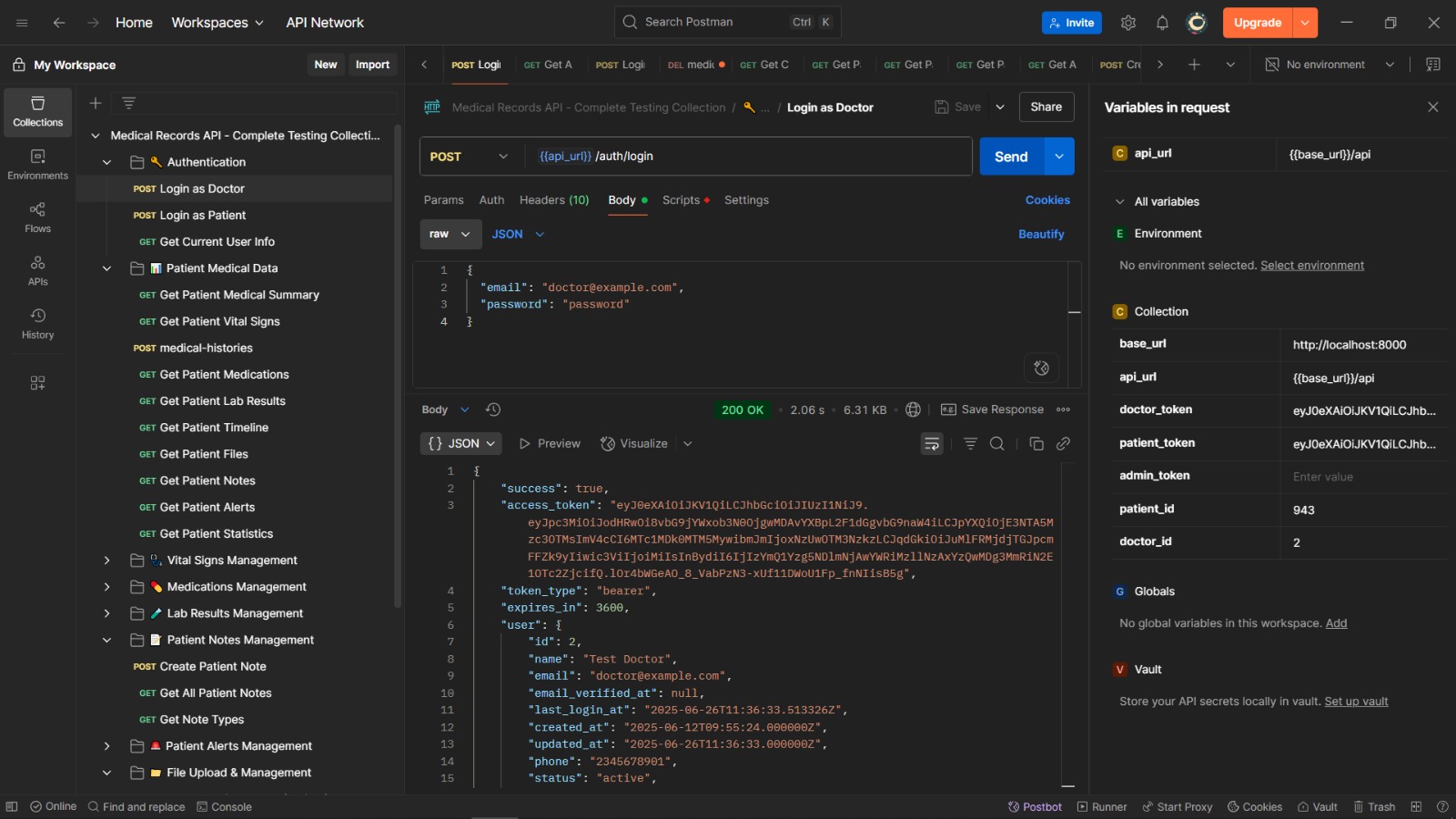Viewport: 1456px width, 819px height.
Task: Click Select environment link
Action: [x=1312, y=266]
